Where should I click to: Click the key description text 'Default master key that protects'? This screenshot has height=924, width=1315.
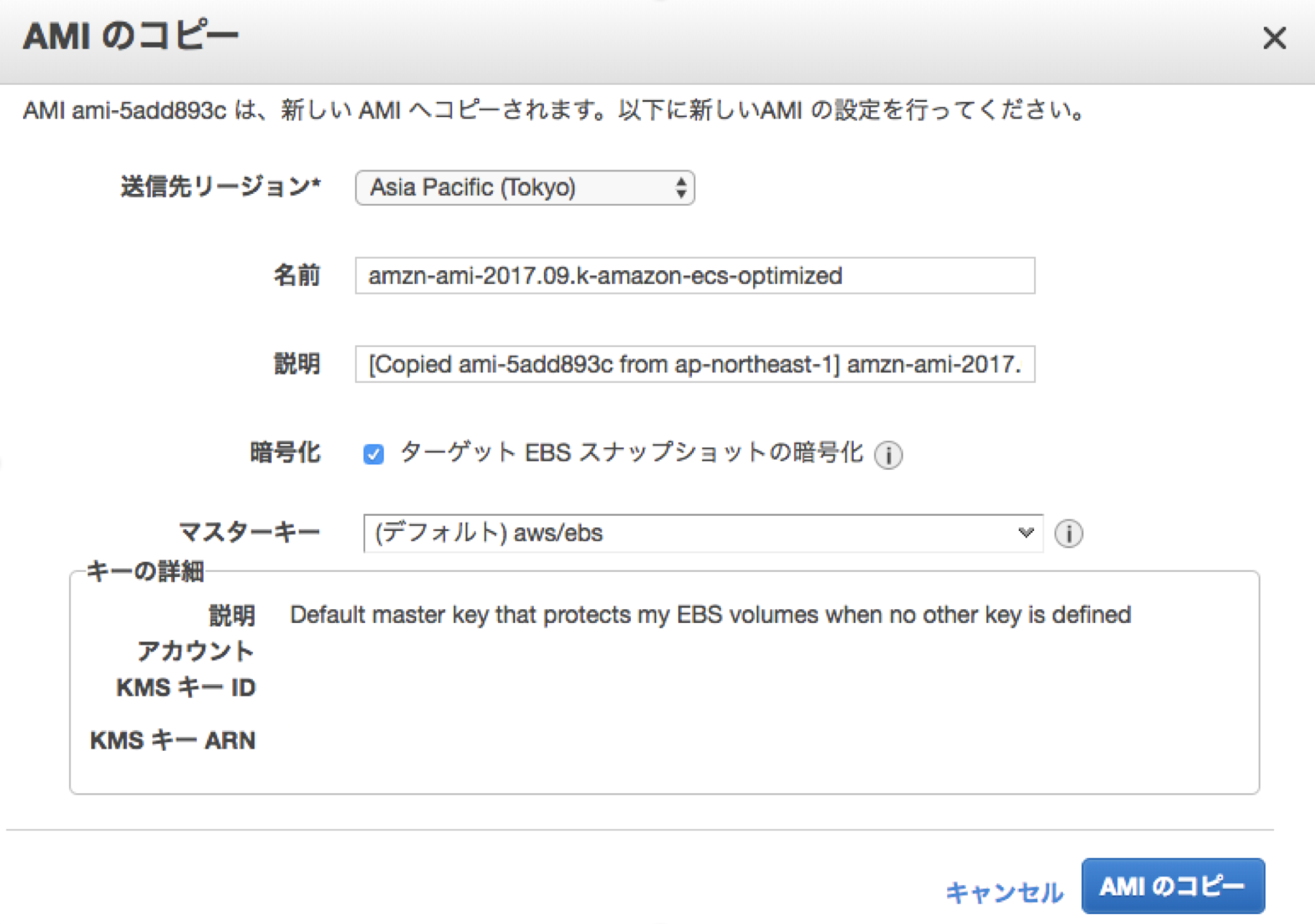(x=709, y=615)
